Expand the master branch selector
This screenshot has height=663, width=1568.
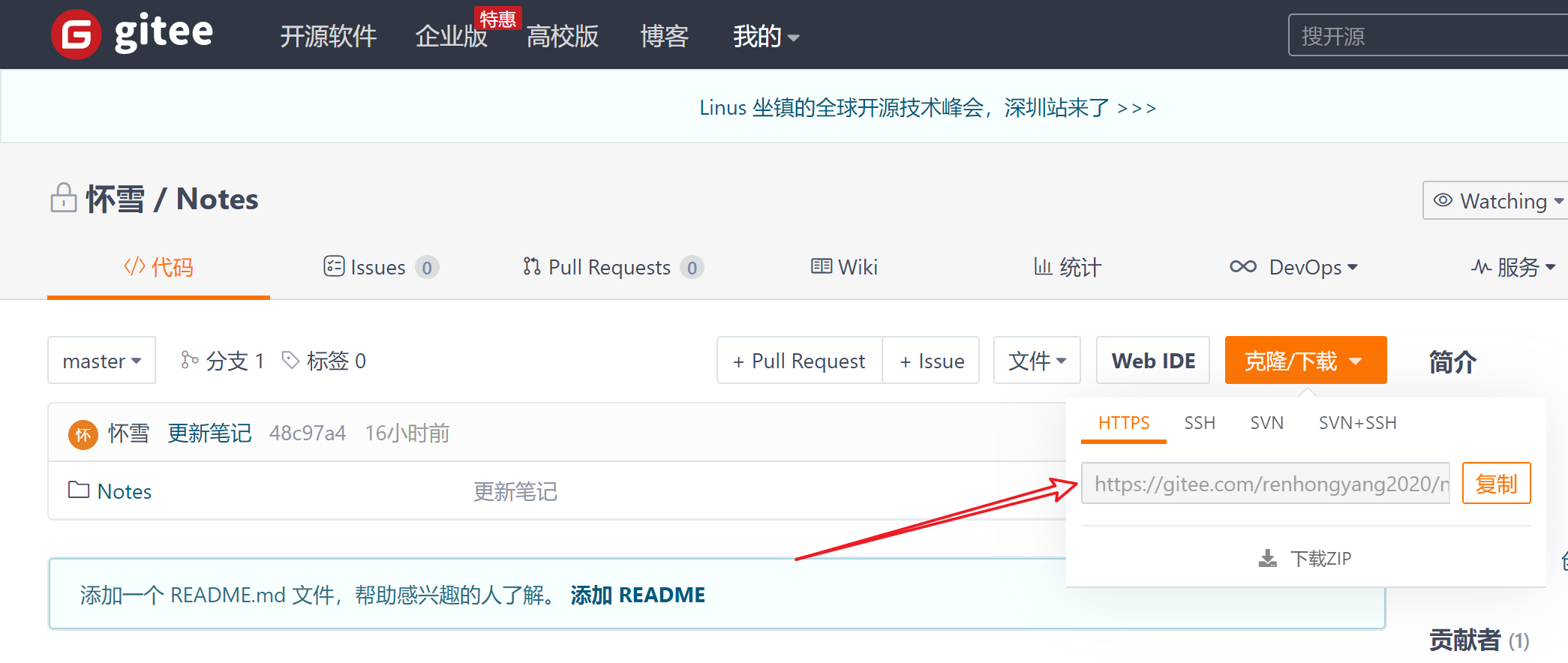click(101, 361)
